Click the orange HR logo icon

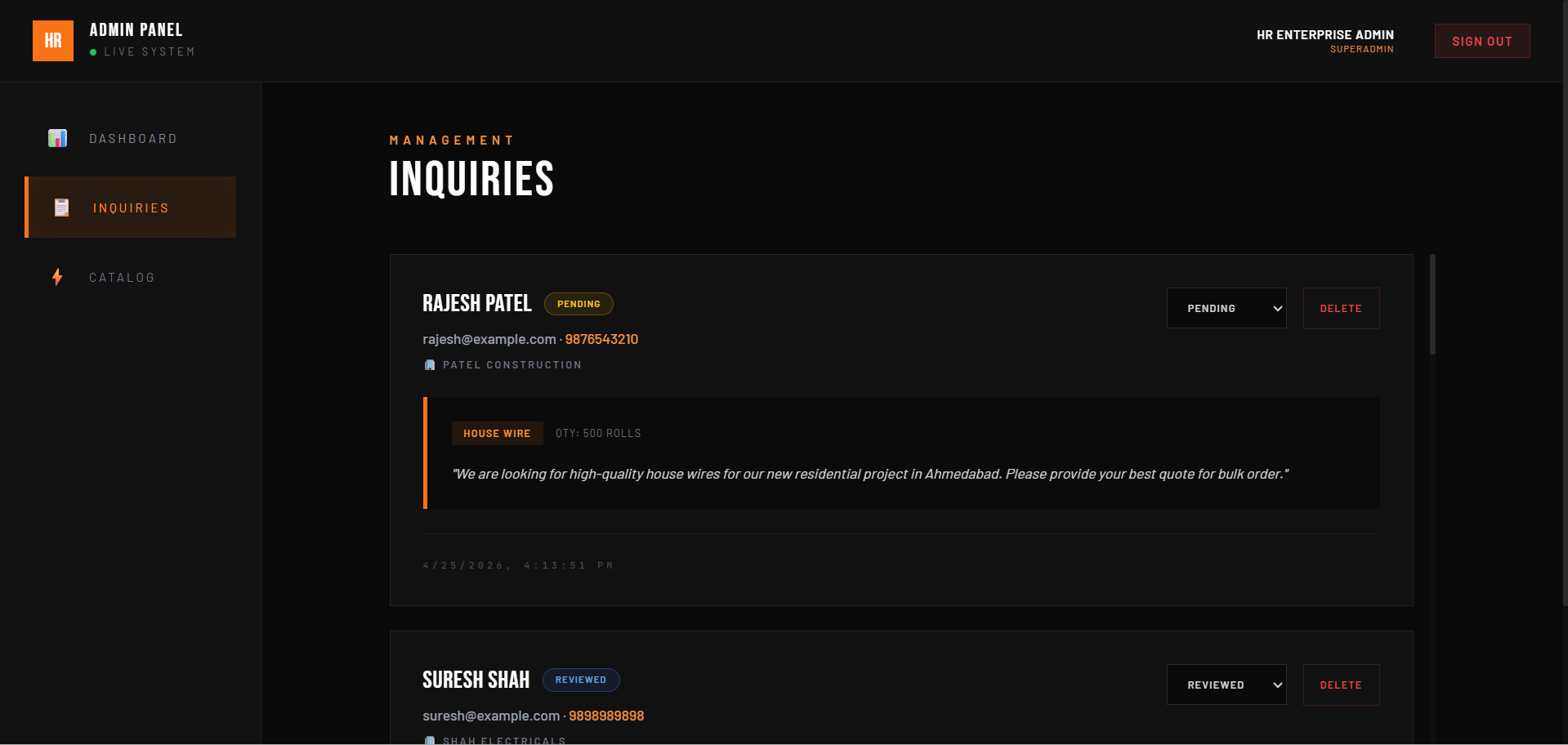coord(53,41)
